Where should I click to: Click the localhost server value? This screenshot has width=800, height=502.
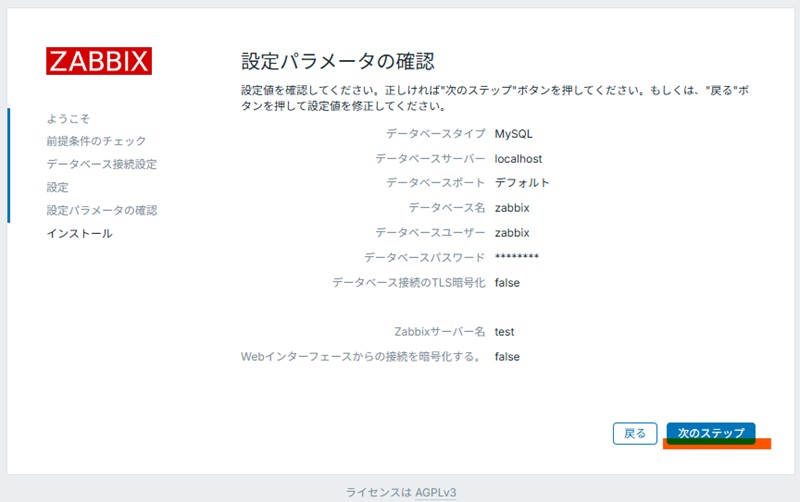pos(518,159)
